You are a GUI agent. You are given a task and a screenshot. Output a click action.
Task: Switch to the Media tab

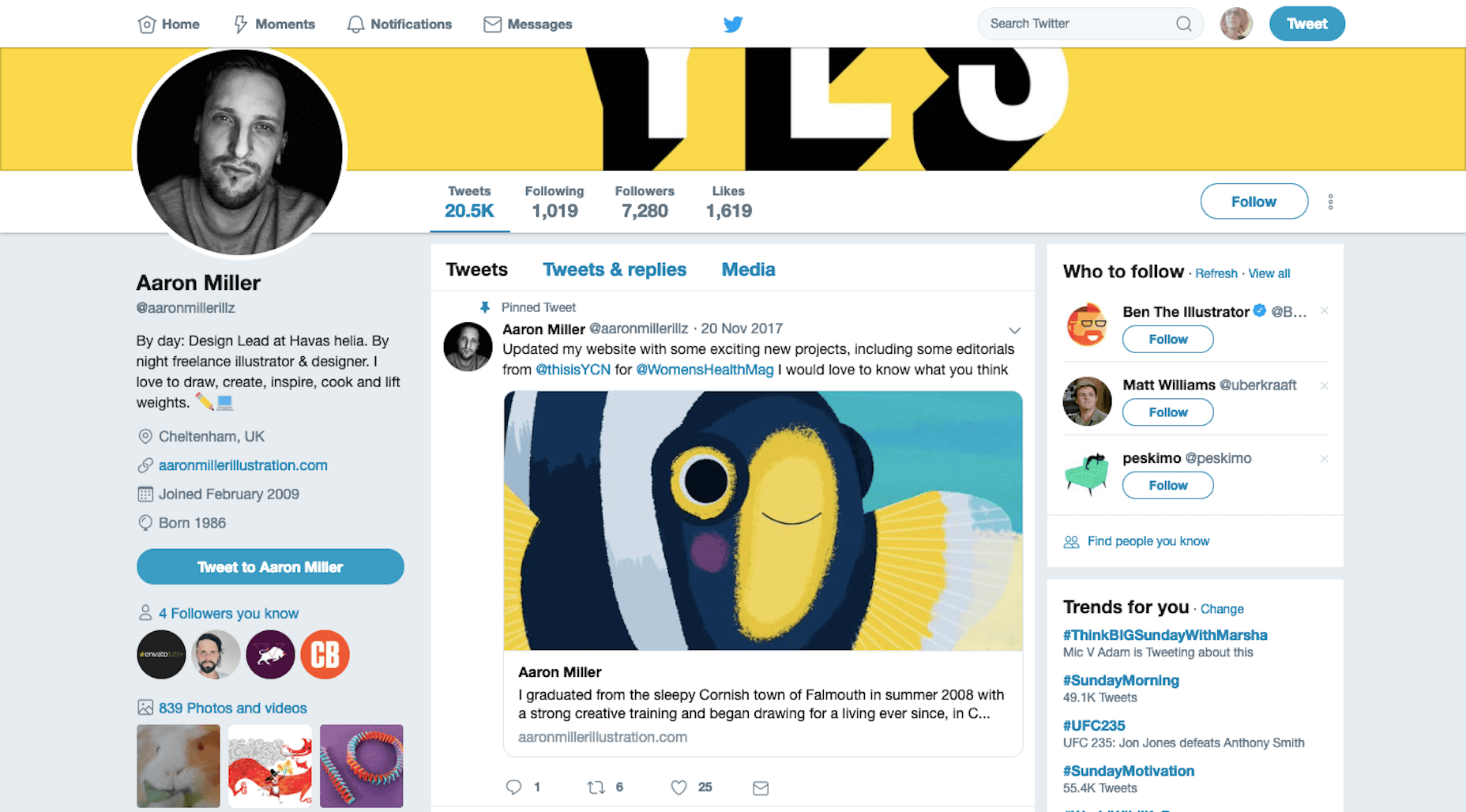coord(748,269)
